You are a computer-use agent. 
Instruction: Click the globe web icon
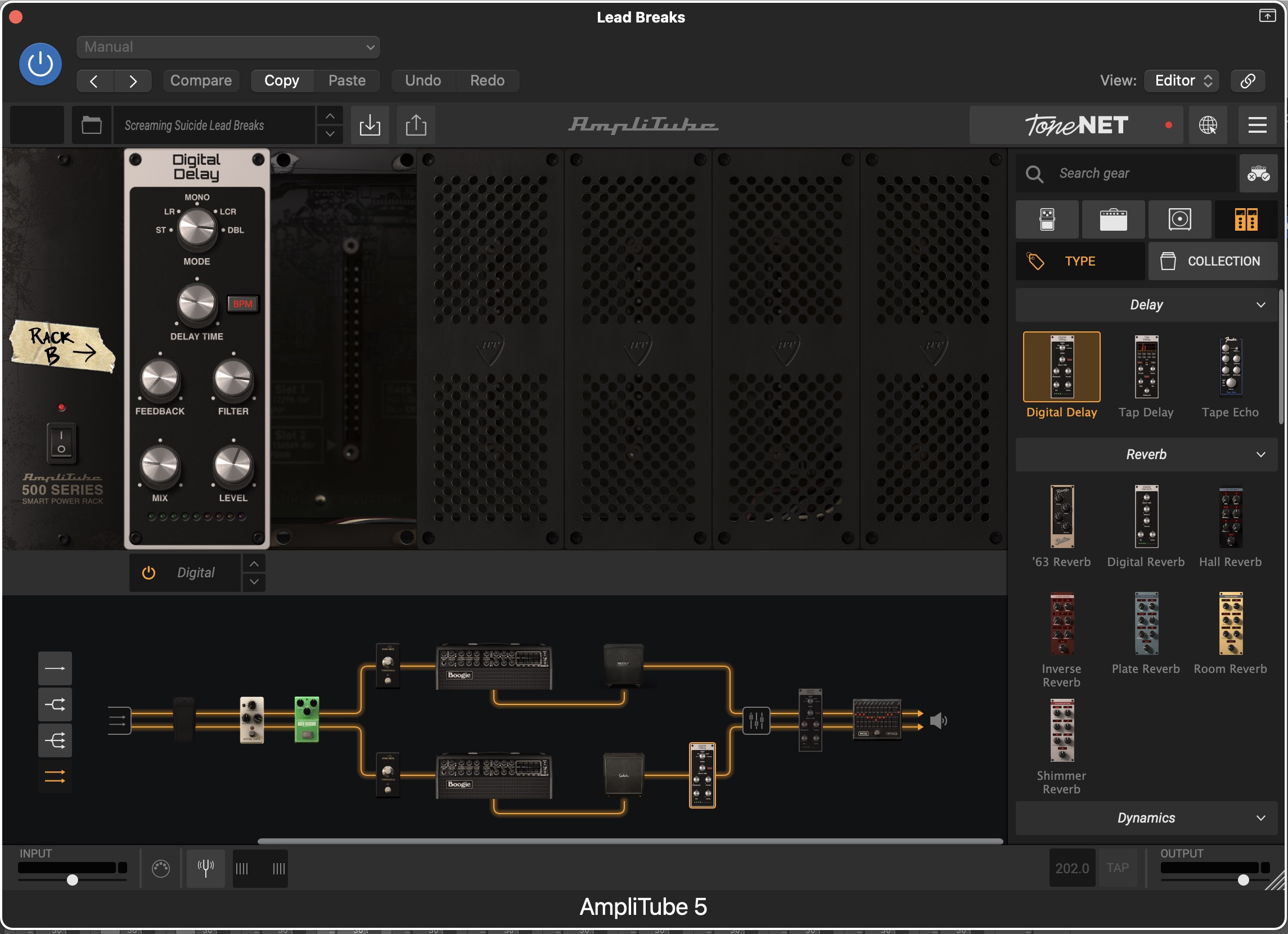[1208, 125]
